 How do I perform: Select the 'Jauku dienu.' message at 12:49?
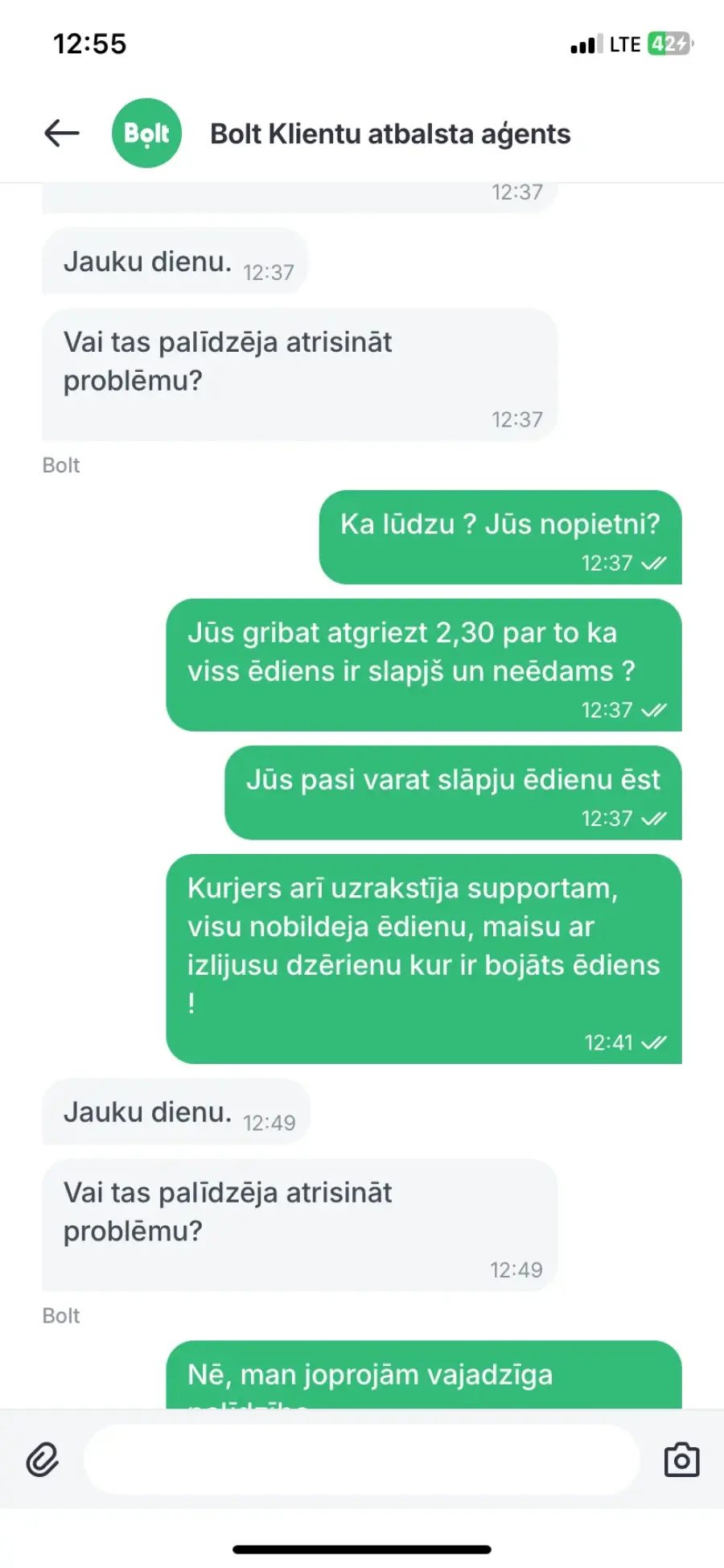click(176, 1112)
